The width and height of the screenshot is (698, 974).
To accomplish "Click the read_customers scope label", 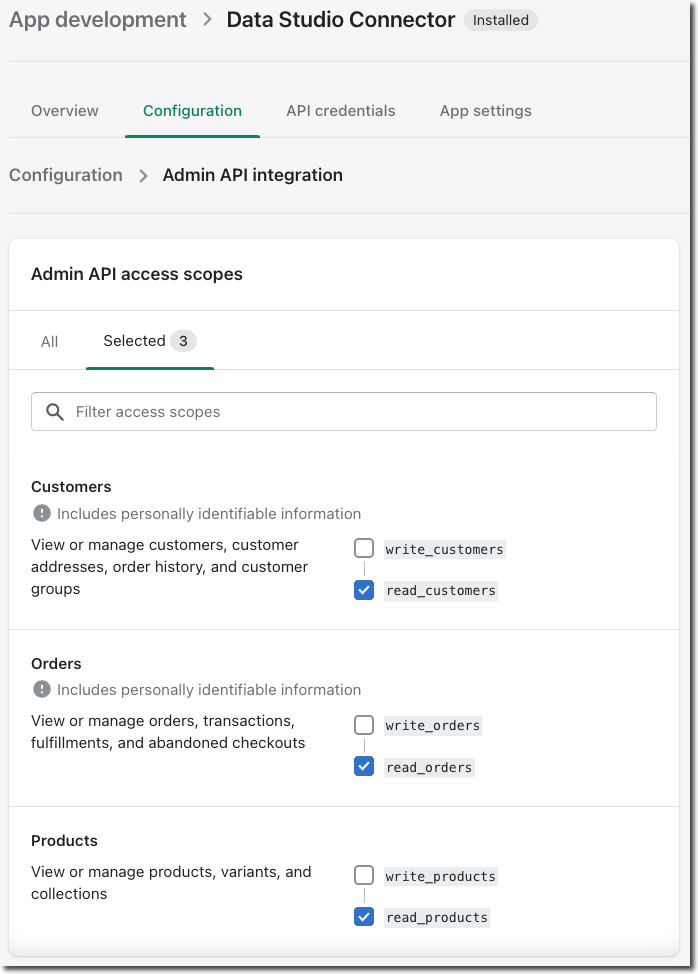I will [x=441, y=590].
